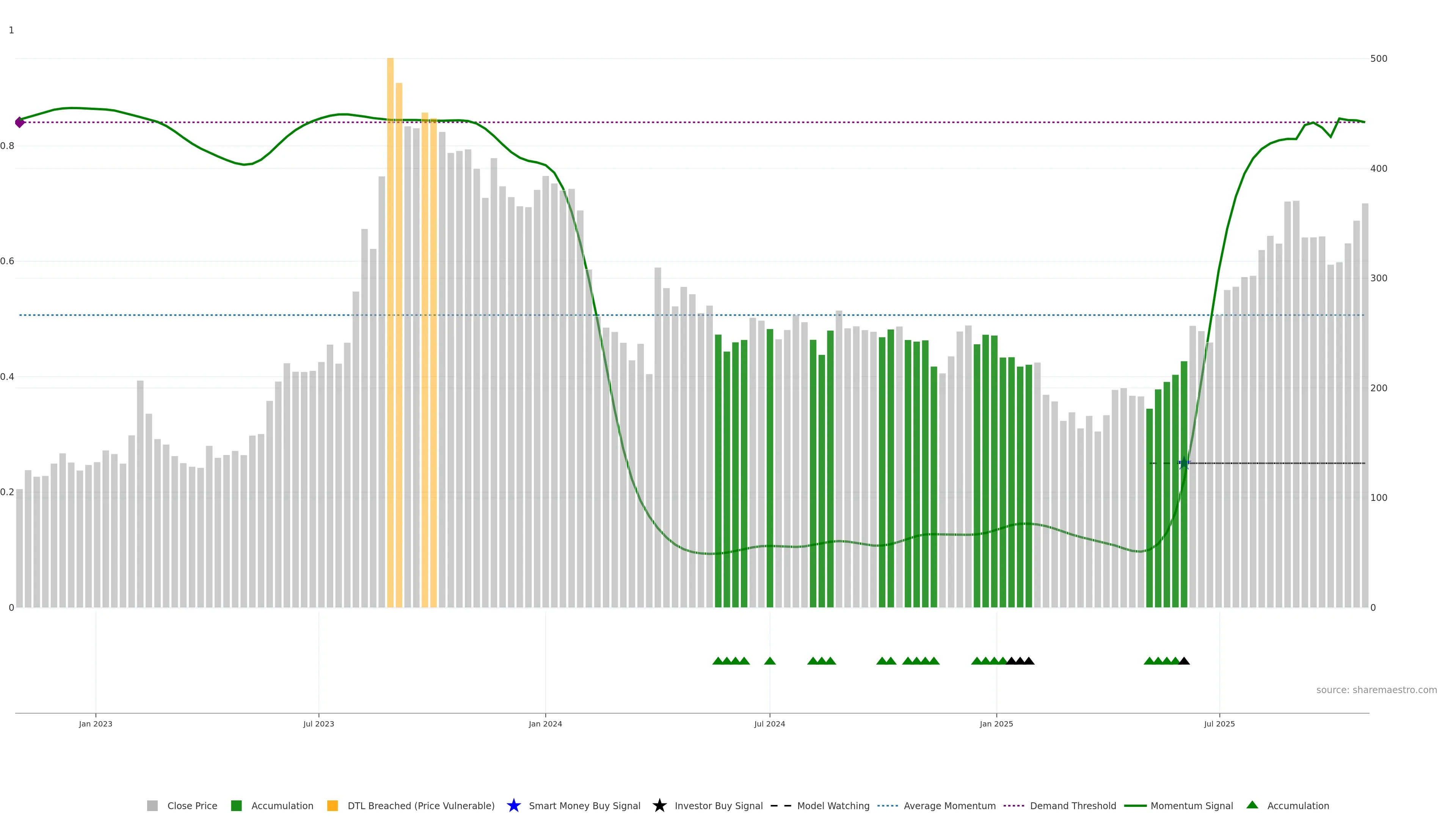Click the source: sharemaestro.com text
1456x819 pixels.
(1376, 690)
